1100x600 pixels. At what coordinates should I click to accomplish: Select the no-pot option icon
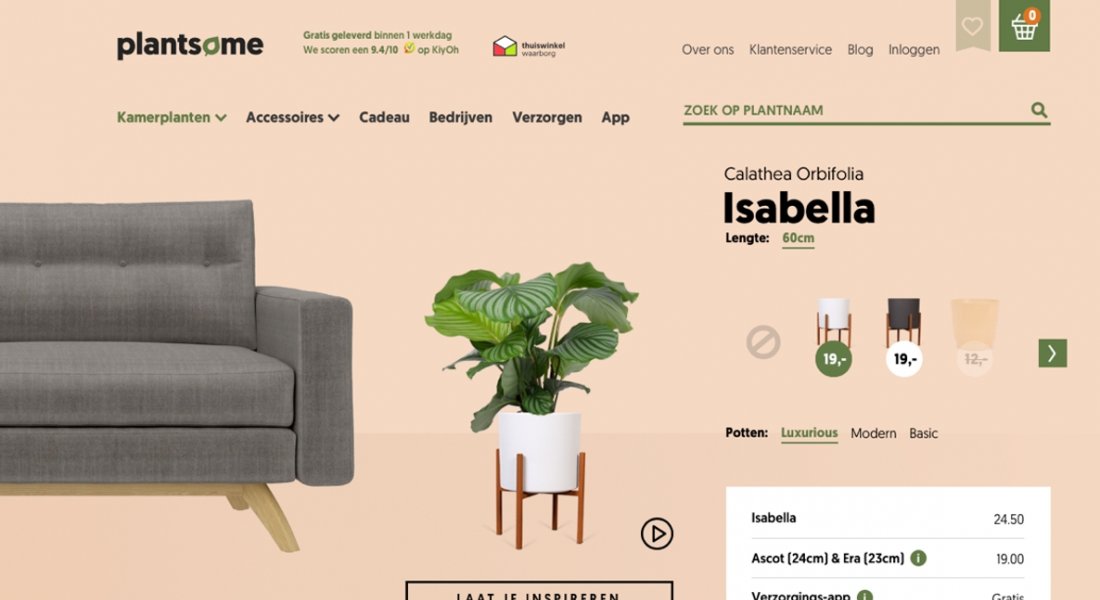pyautogui.click(x=763, y=342)
